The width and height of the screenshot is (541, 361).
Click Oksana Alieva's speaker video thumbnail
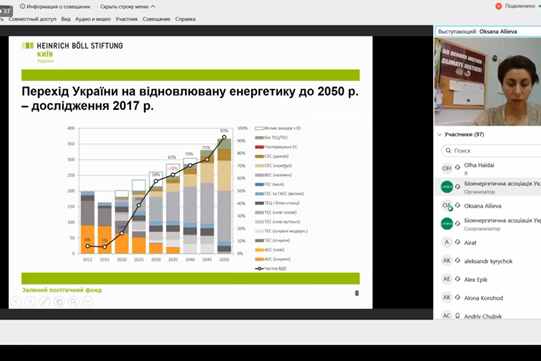tap(488, 81)
